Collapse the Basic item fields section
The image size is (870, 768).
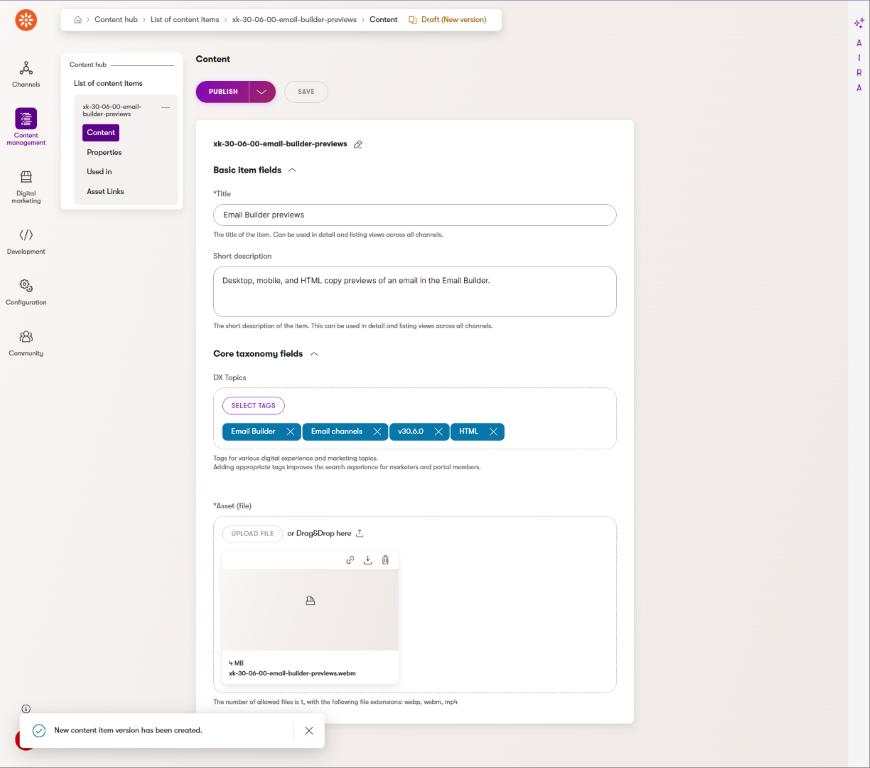pos(292,170)
